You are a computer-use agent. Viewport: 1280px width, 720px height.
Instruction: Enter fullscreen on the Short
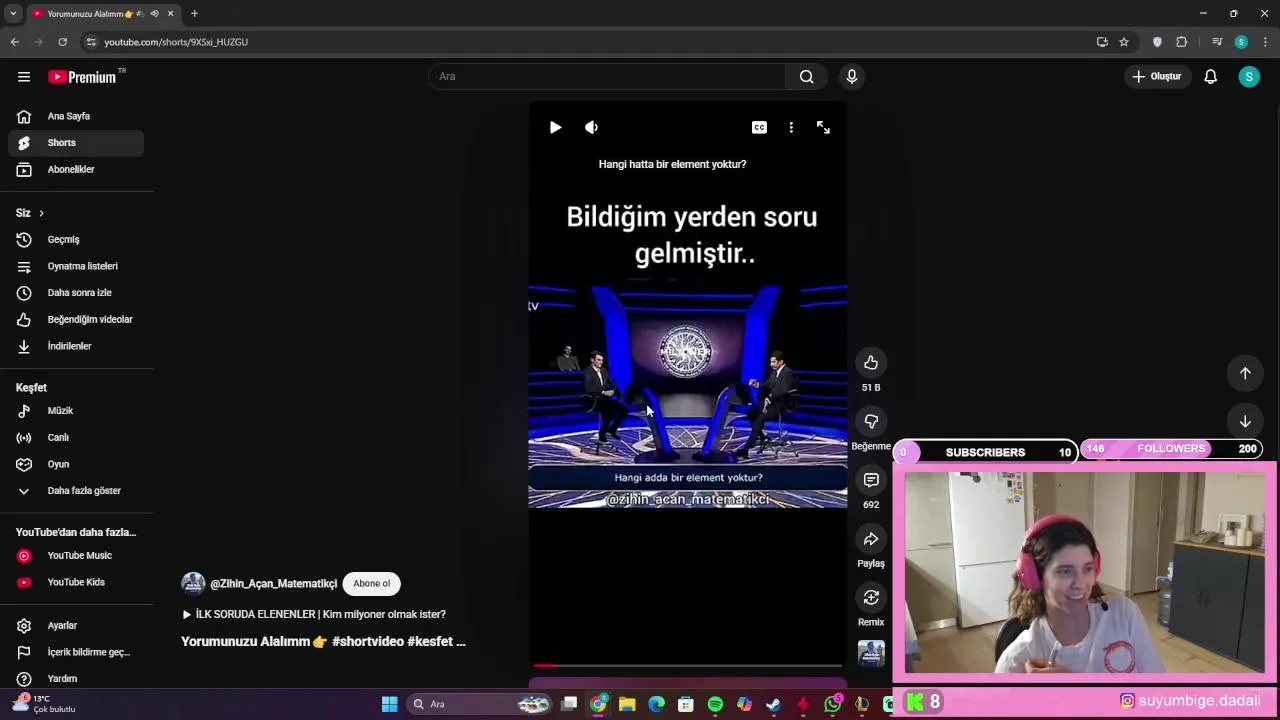(823, 128)
